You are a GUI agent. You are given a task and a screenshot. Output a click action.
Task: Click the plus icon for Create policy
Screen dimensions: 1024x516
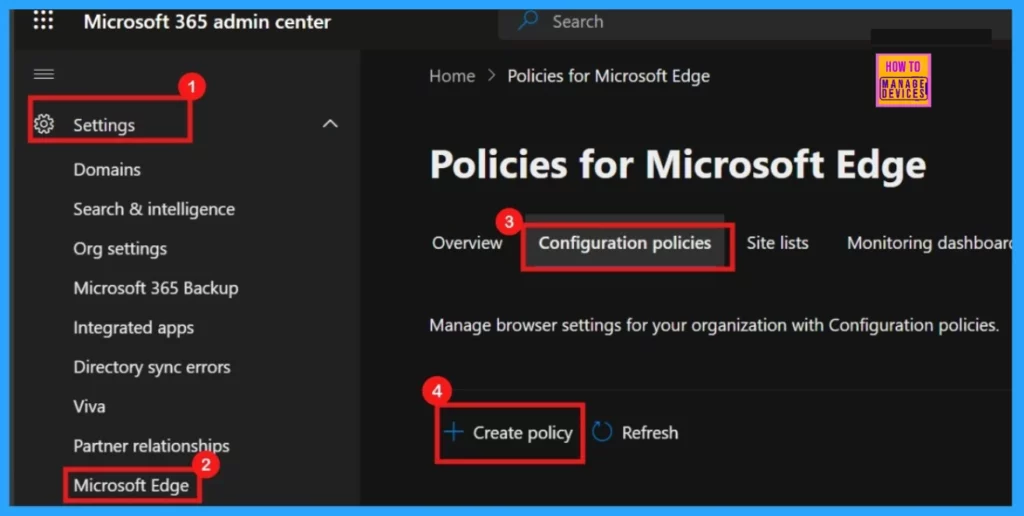tap(453, 432)
